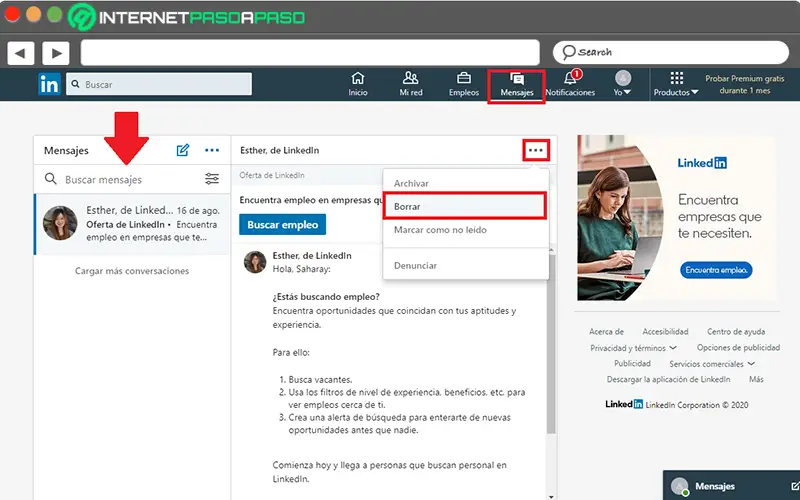Viewport: 800px width, 500px height.
Task: Open Descargar la aplicación de LinkedIn
Action: tap(668, 380)
